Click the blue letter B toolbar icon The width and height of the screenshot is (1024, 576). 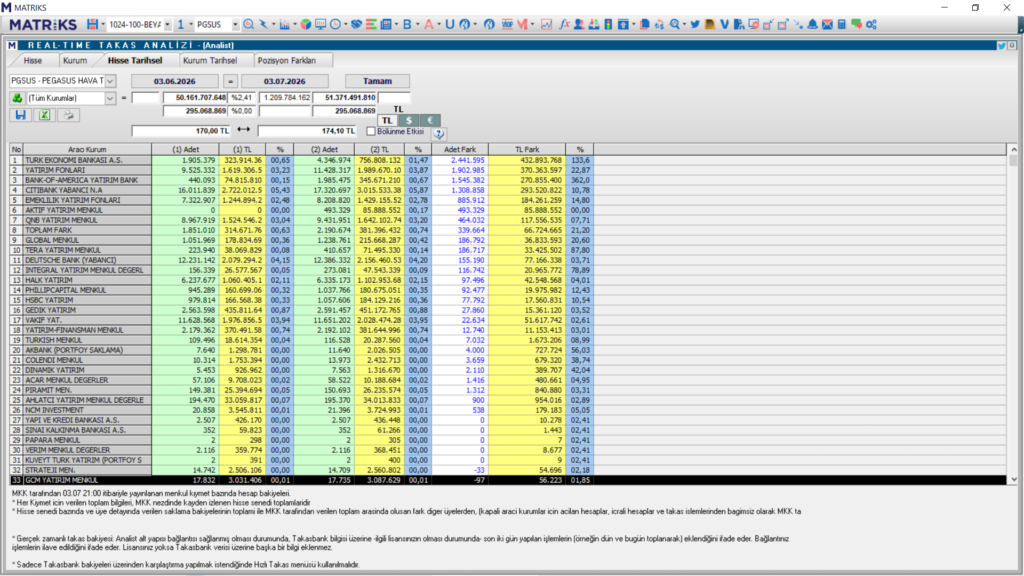click(x=407, y=24)
